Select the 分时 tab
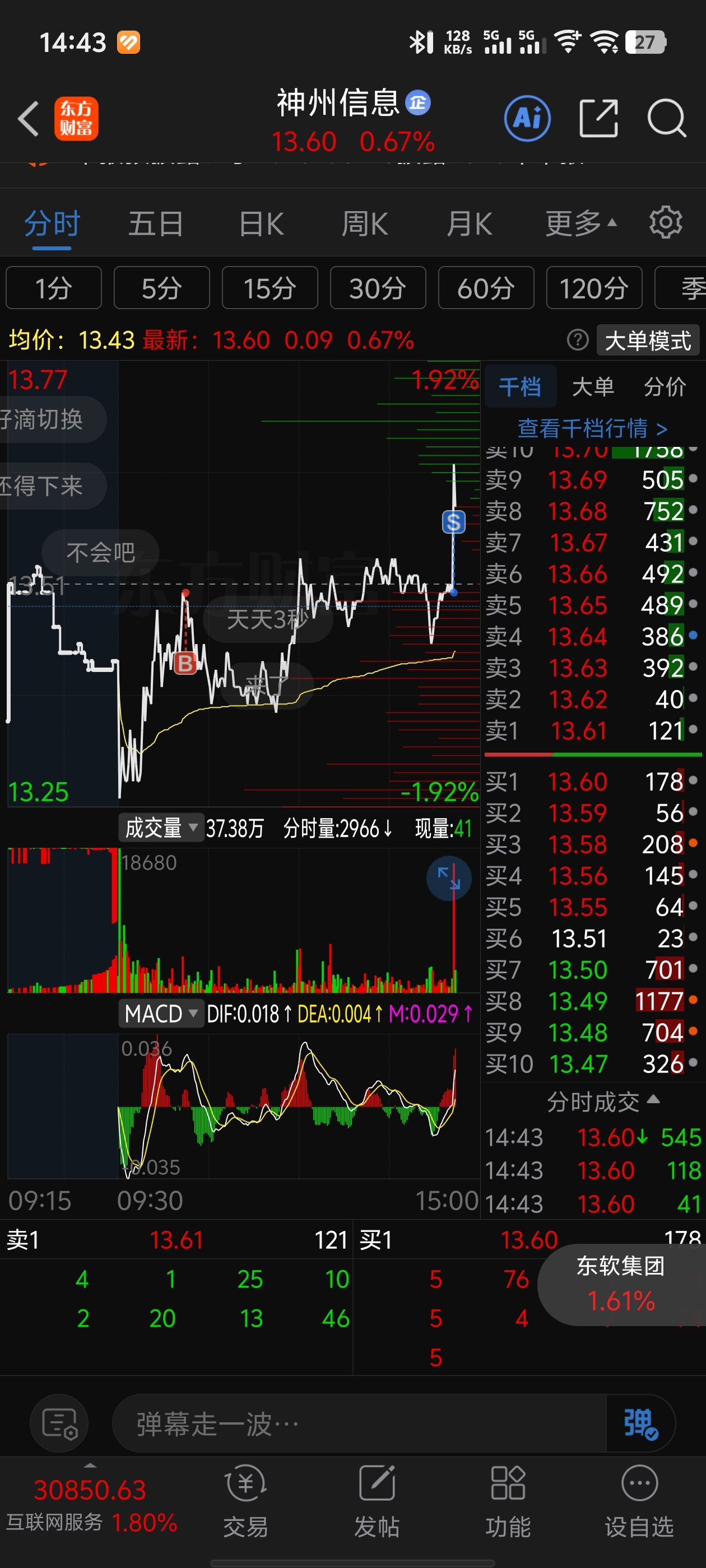The height and width of the screenshot is (1568, 706). click(x=52, y=223)
